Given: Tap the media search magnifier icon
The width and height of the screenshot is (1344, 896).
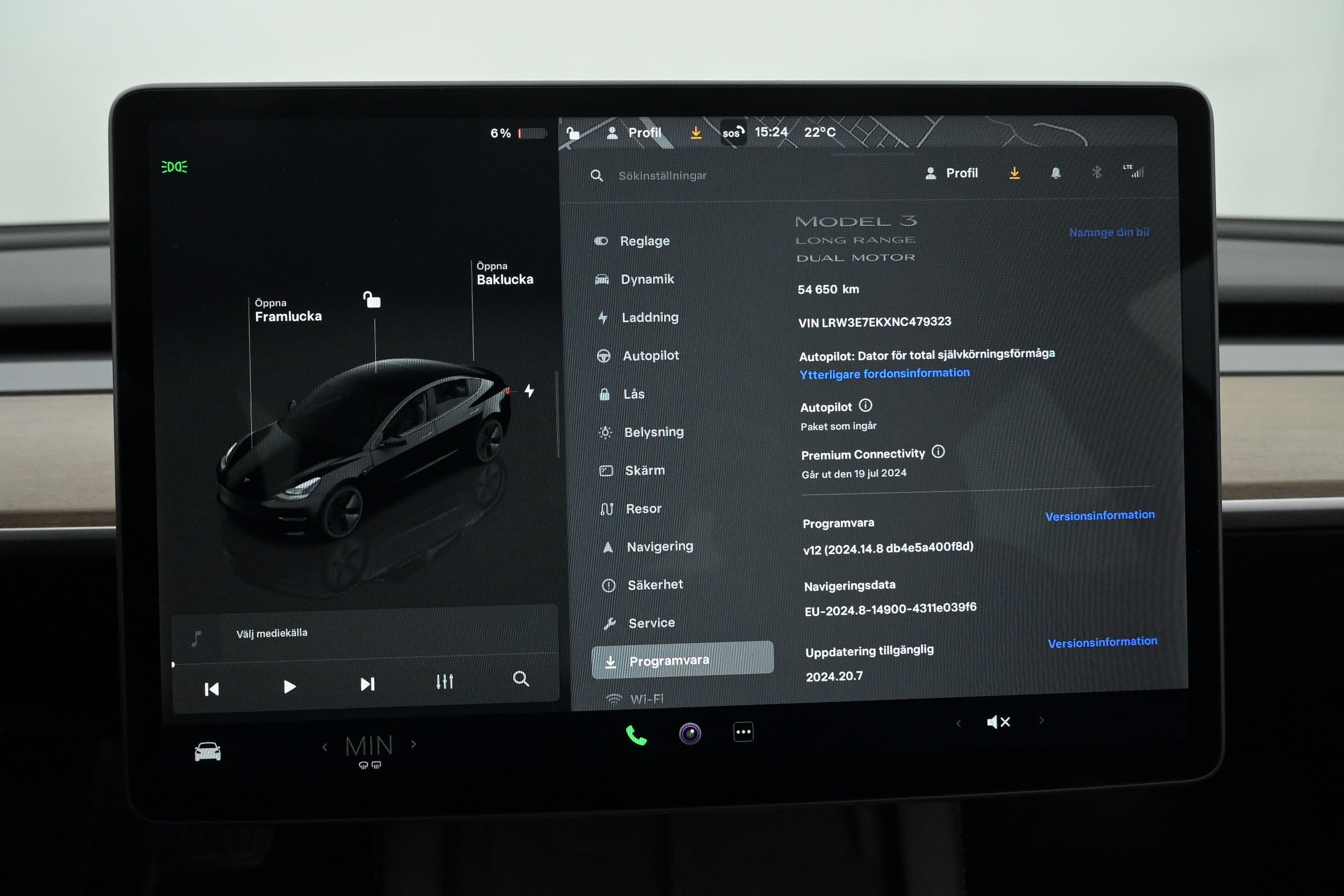Looking at the screenshot, I should (x=520, y=678).
